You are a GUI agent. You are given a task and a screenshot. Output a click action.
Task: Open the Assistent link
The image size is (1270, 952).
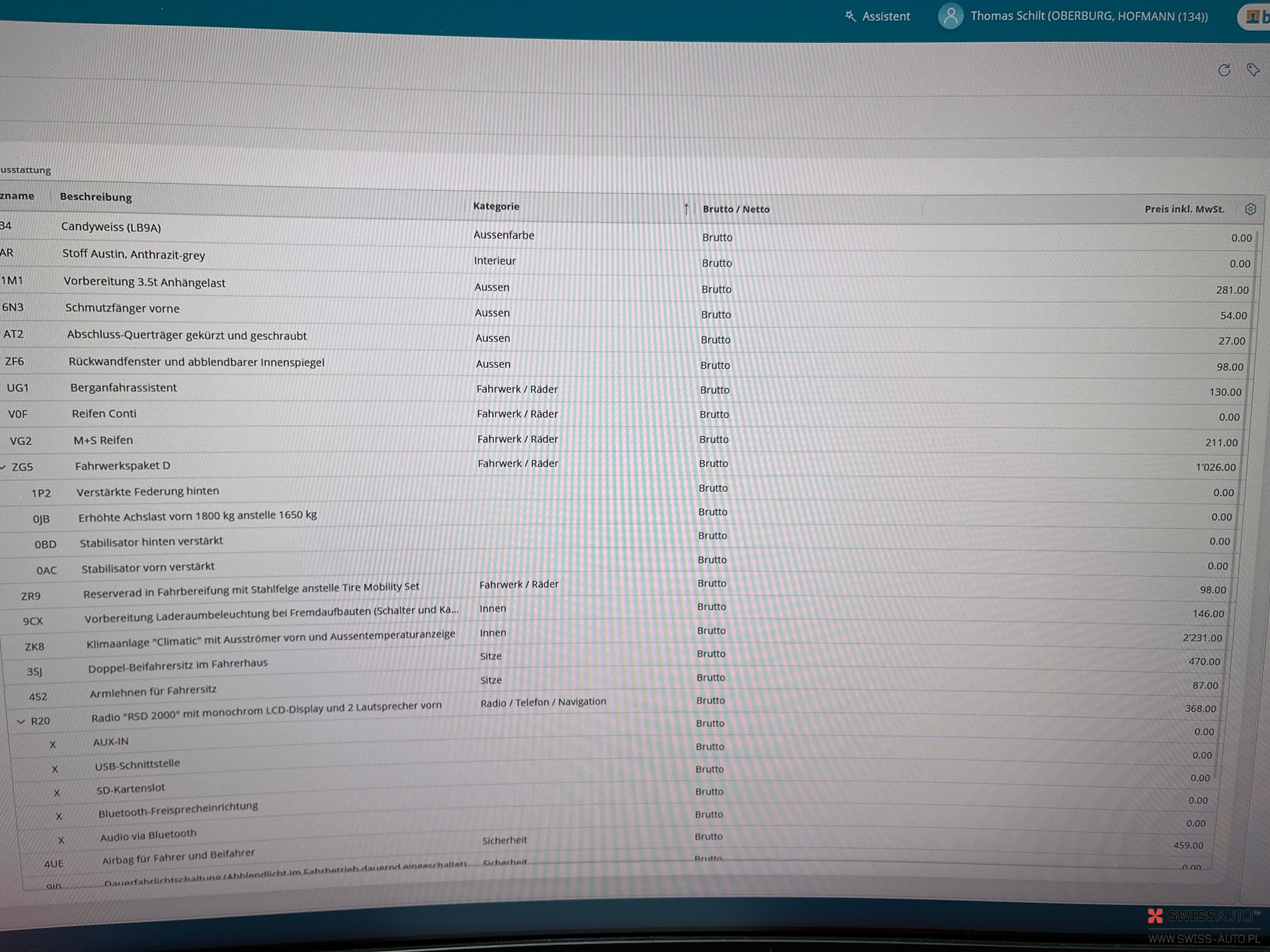coord(878,16)
